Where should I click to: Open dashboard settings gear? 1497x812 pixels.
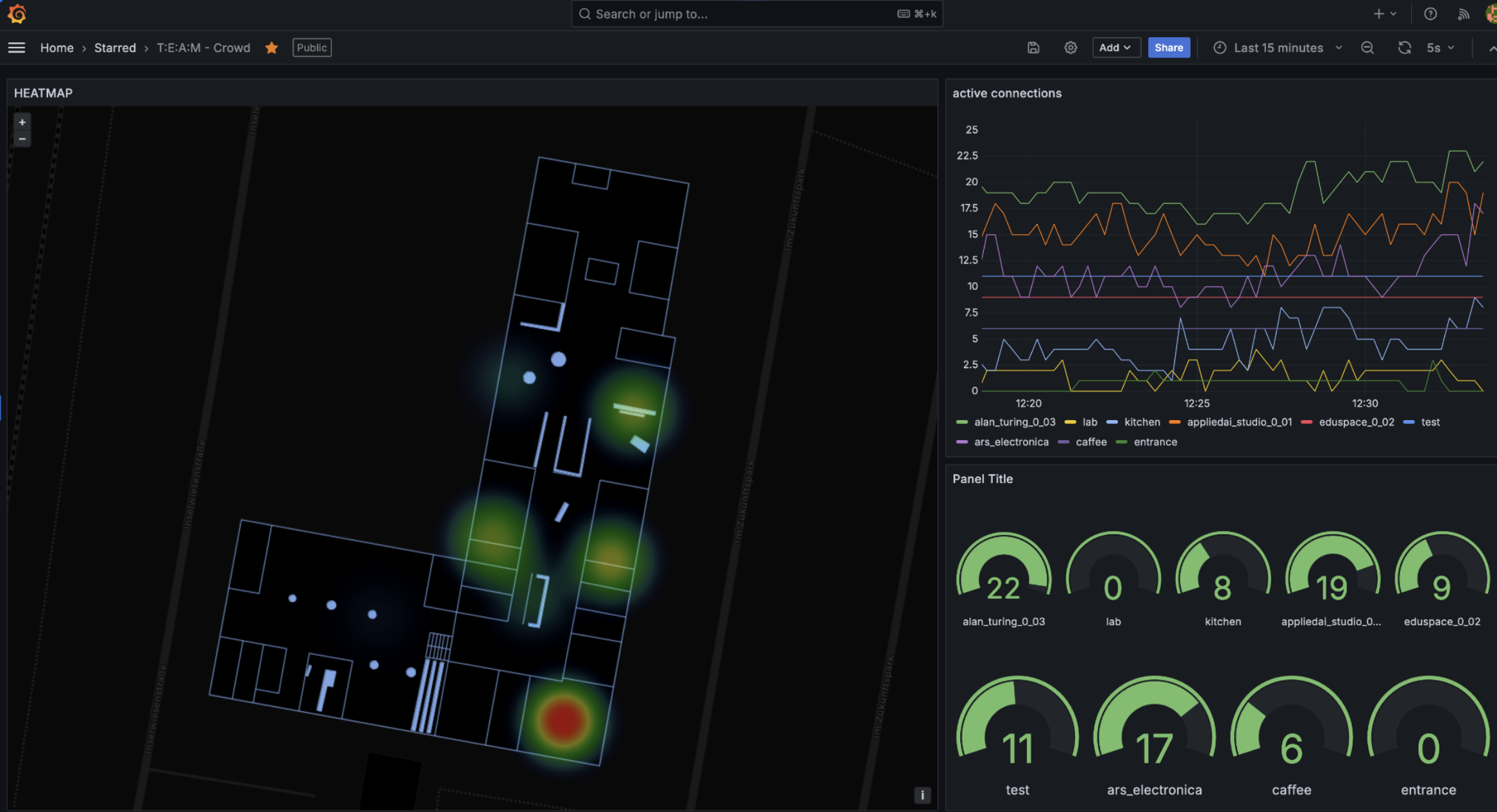click(x=1070, y=47)
